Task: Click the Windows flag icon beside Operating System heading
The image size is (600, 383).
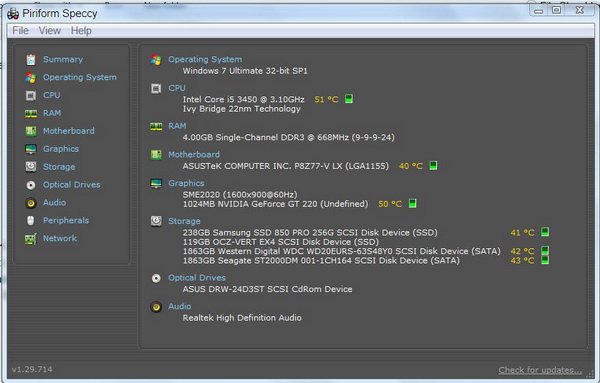Action: click(156, 60)
